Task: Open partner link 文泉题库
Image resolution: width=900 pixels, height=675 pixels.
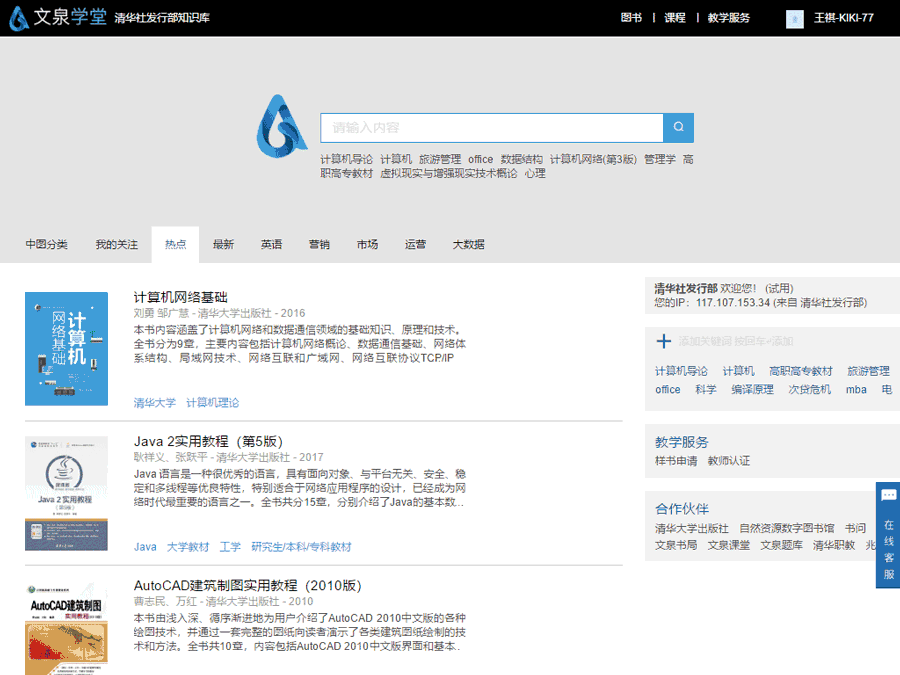Action: (782, 545)
